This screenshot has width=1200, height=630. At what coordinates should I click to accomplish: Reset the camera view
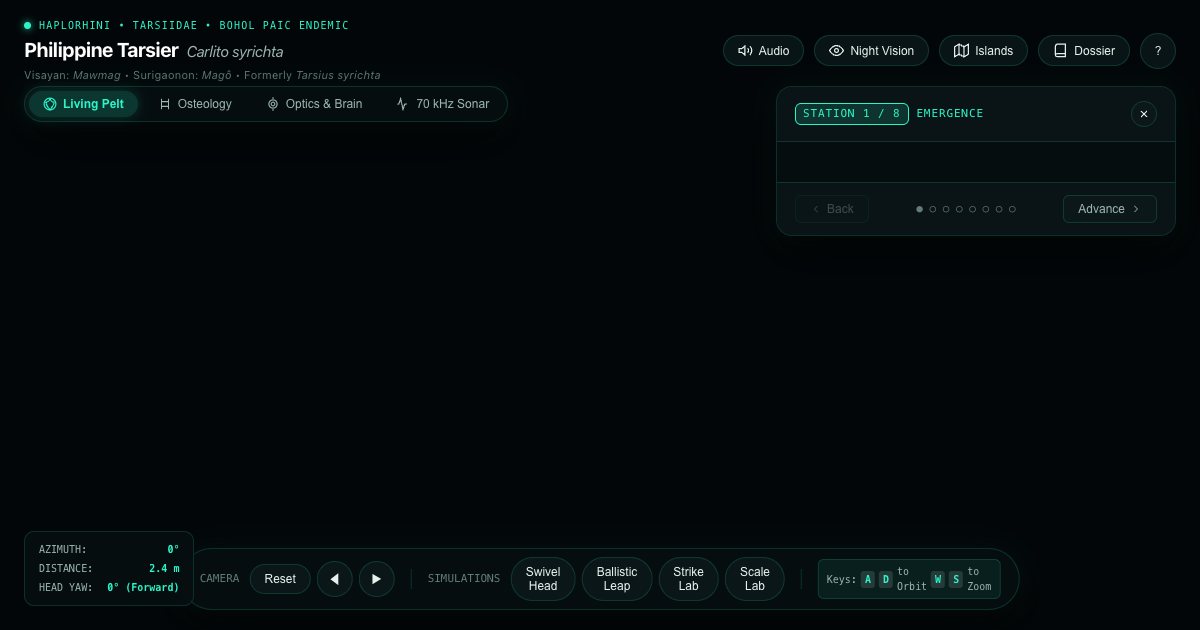pos(280,579)
